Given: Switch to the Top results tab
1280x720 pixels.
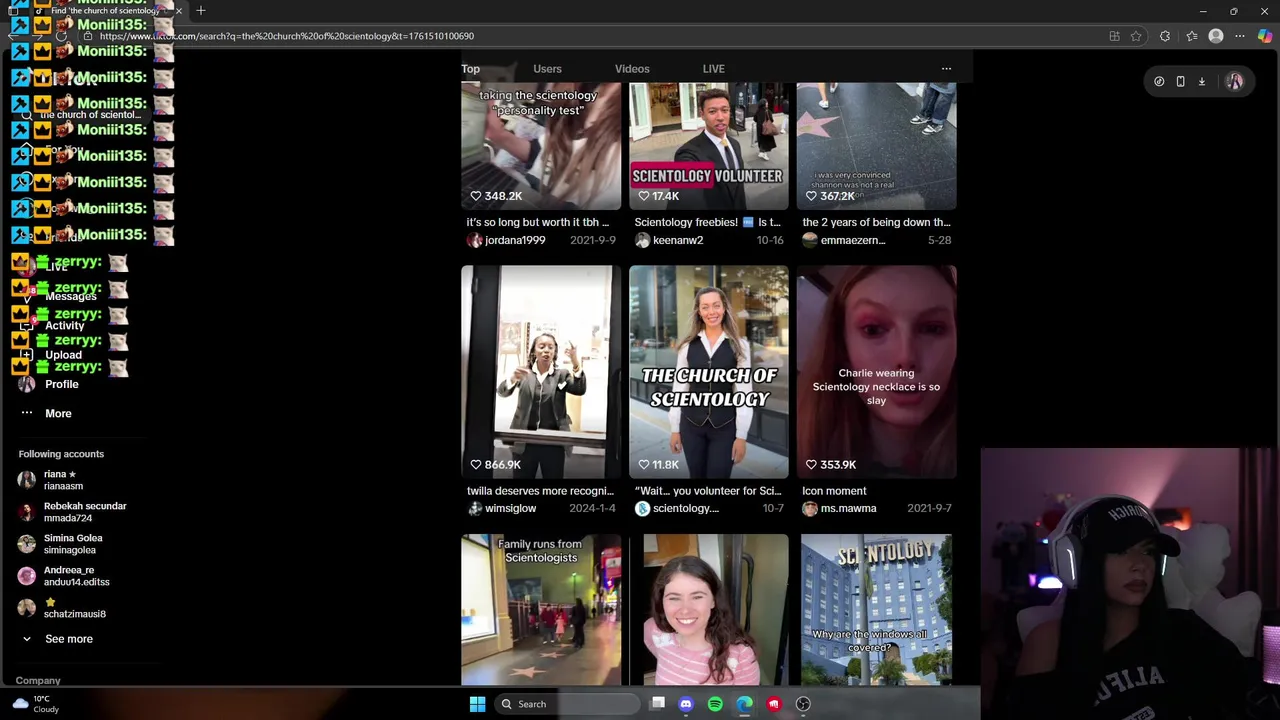Looking at the screenshot, I should pos(470,69).
